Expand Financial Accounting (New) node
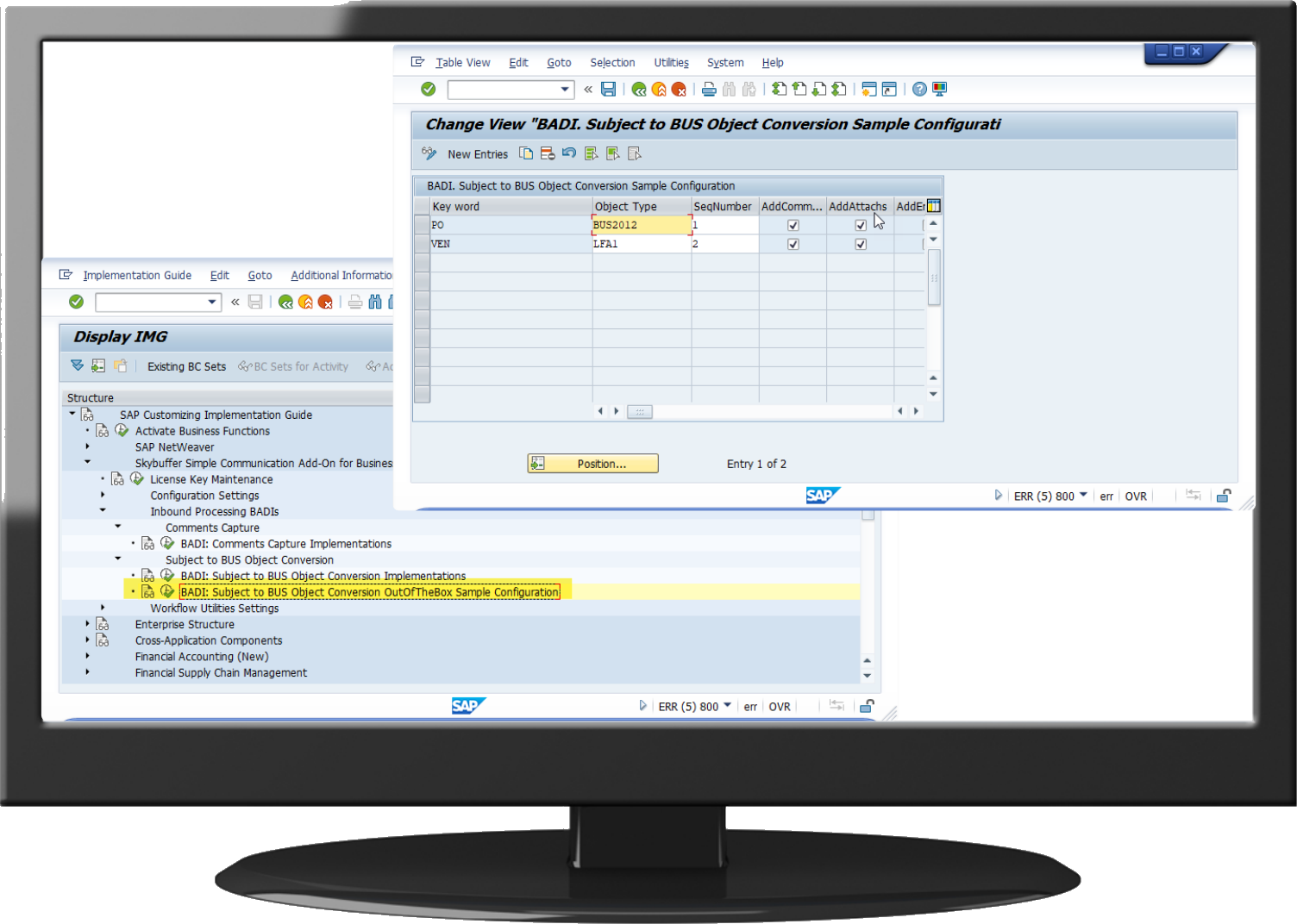 [x=87, y=656]
